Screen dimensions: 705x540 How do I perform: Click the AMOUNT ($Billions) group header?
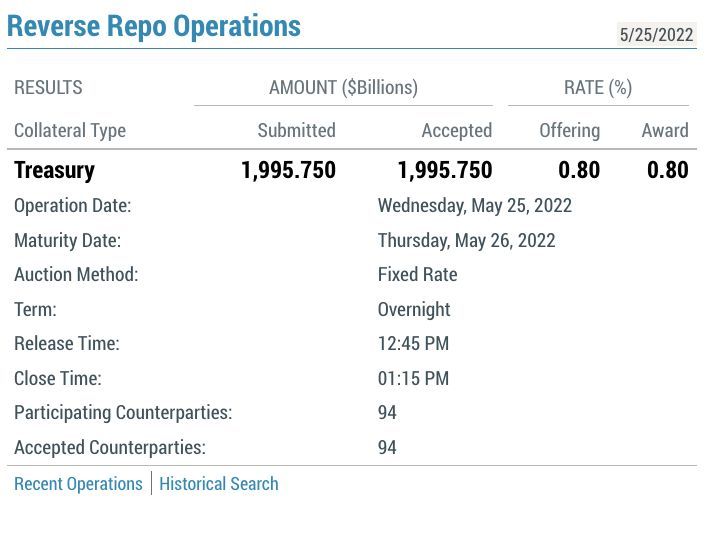(x=343, y=87)
